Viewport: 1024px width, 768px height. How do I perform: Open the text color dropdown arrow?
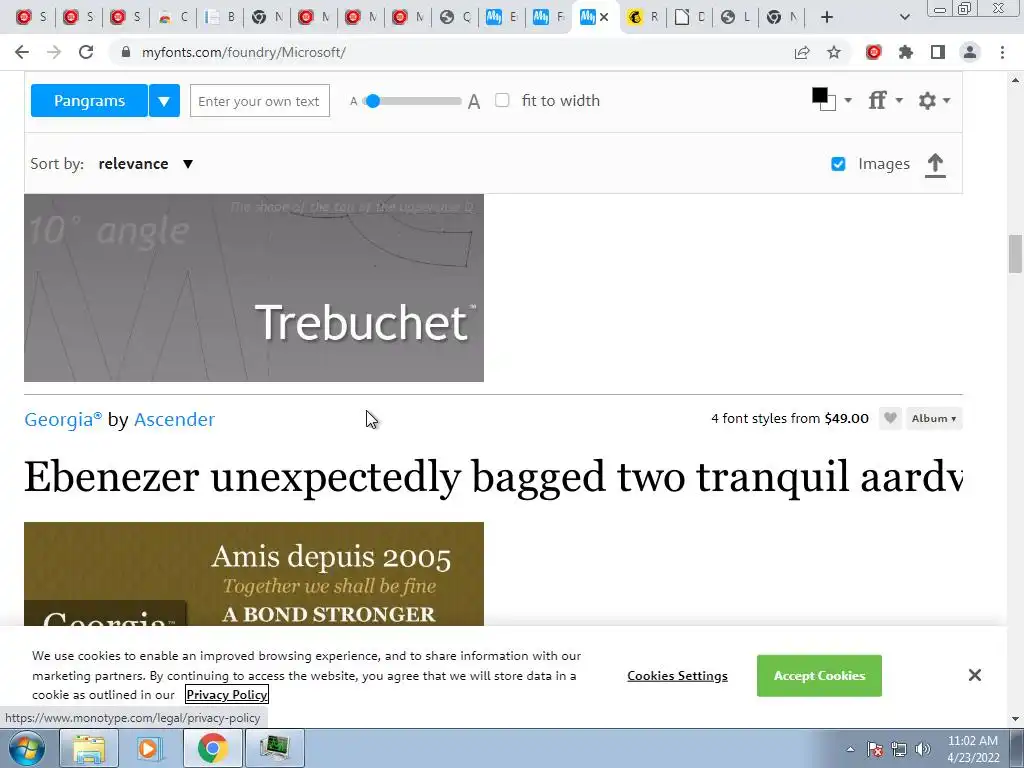[848, 100]
